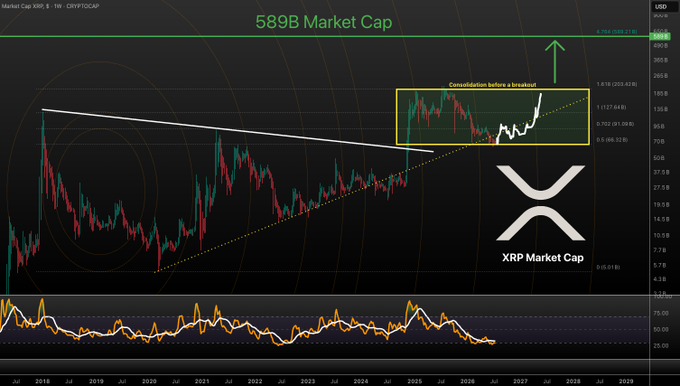
Task: Click 5.7 B on the price axis
Action: tap(660, 265)
